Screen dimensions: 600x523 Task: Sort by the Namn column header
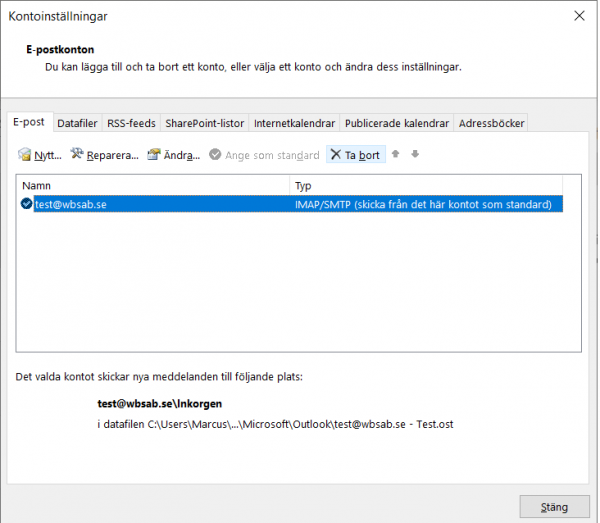(153, 186)
